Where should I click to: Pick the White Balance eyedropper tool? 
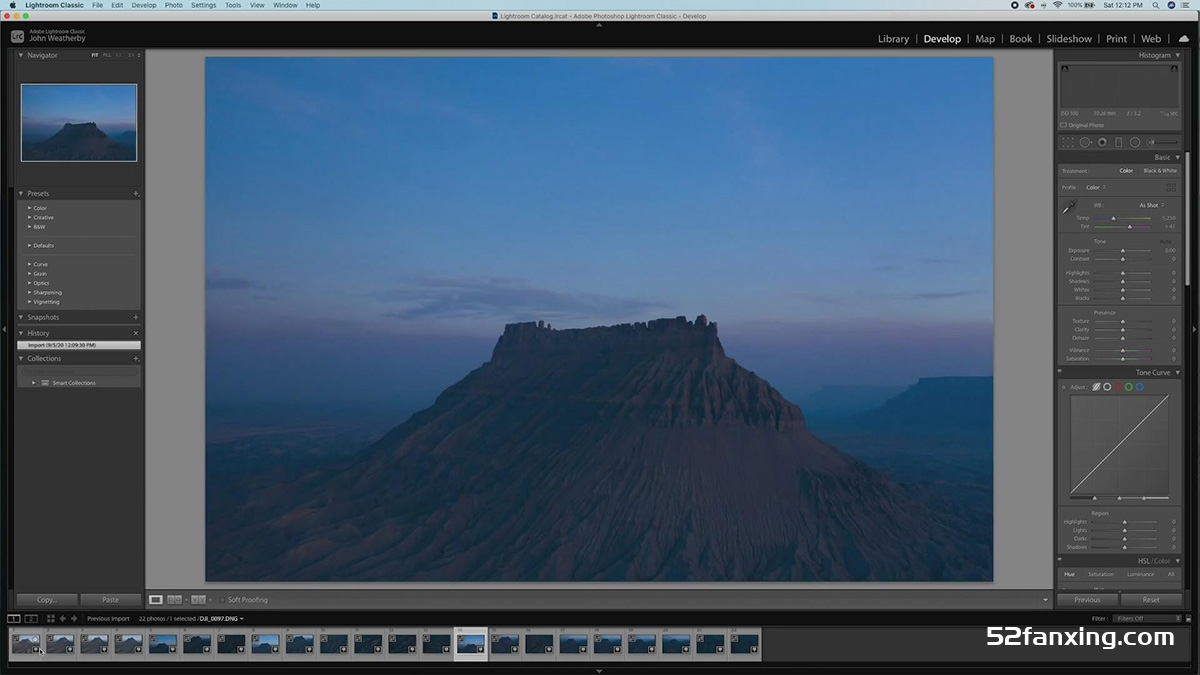pos(1069,206)
